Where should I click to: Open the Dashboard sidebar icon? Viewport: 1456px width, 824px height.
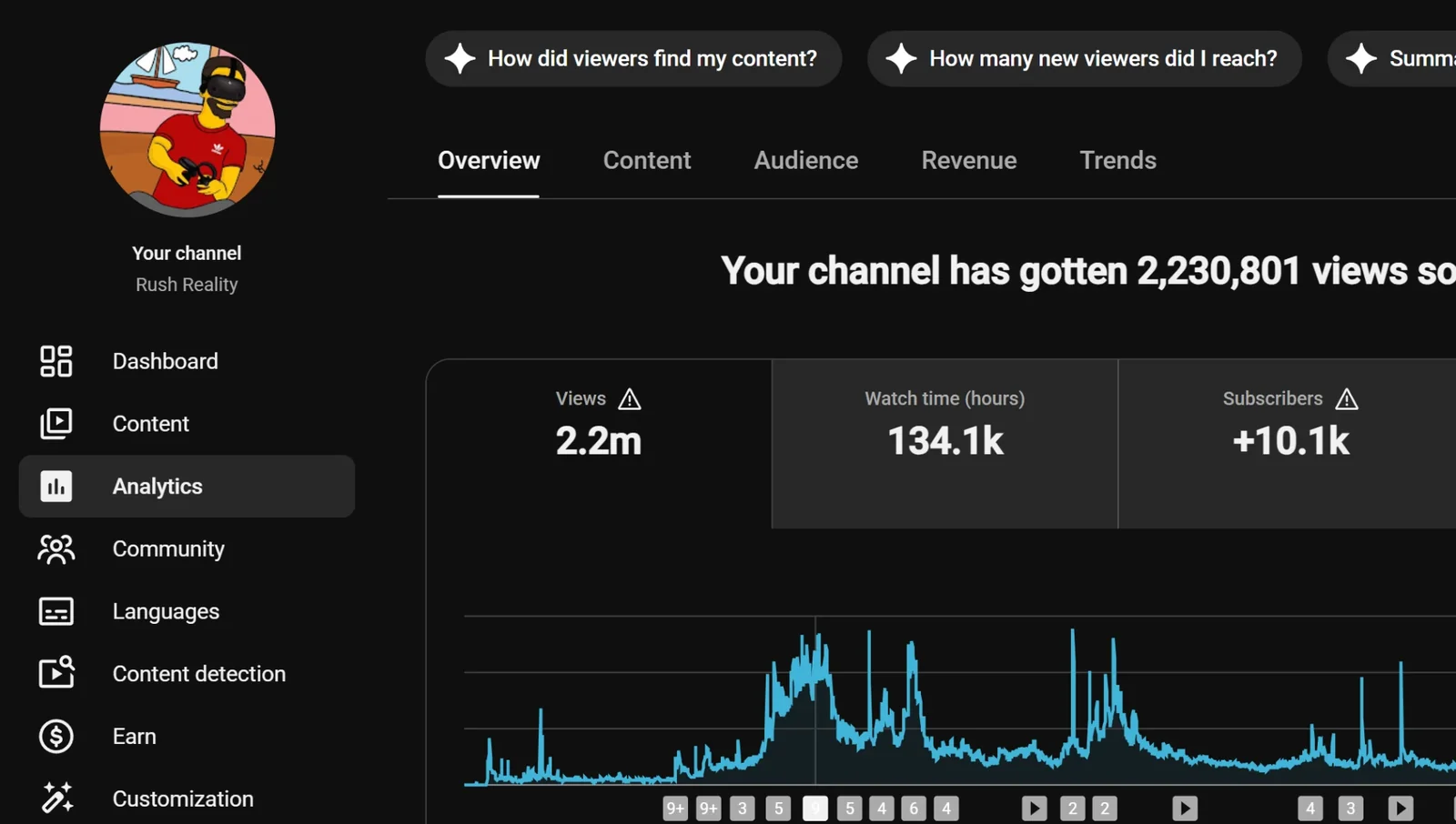tap(56, 361)
